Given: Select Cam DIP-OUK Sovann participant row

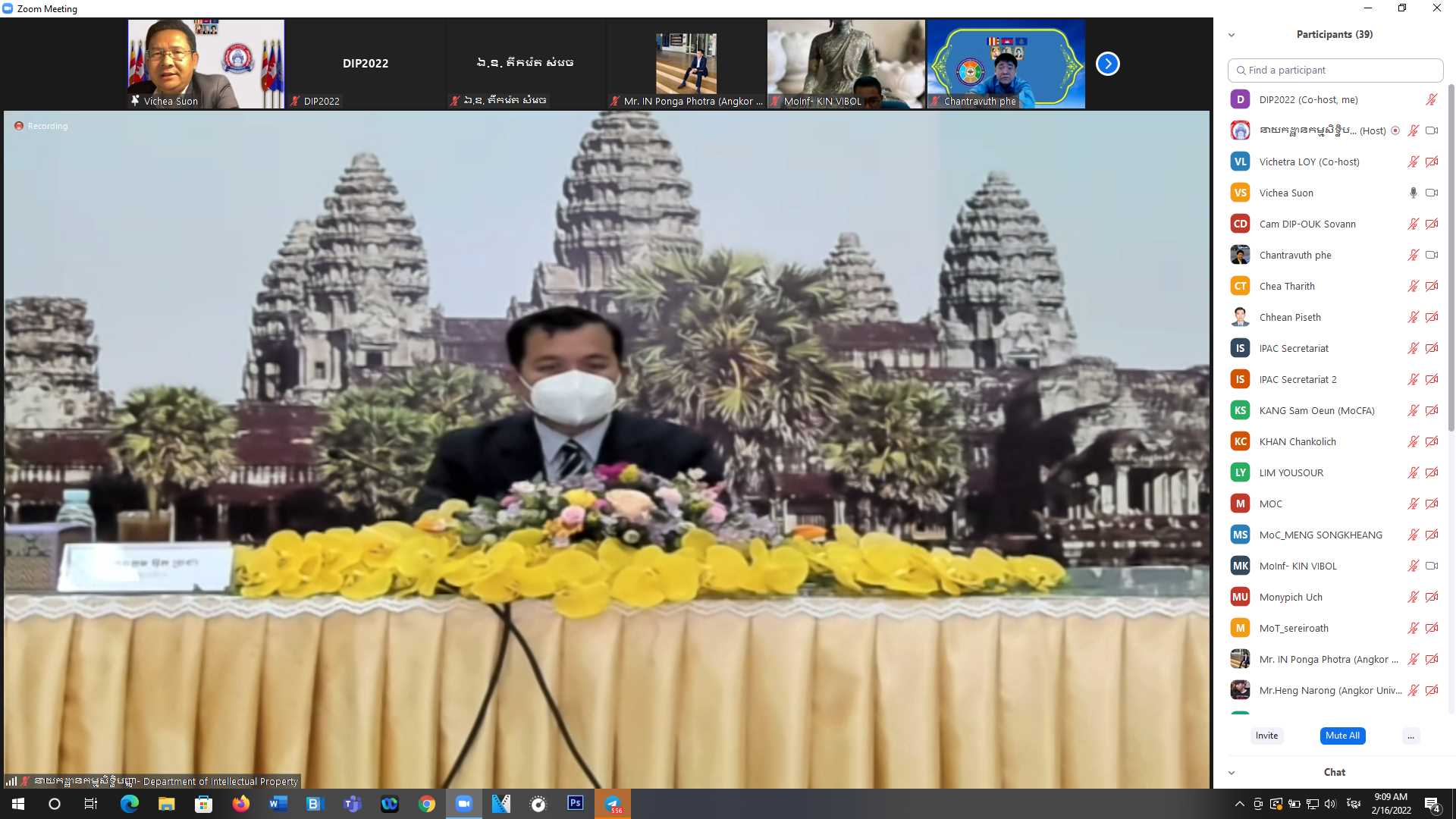Looking at the screenshot, I should pos(1335,224).
